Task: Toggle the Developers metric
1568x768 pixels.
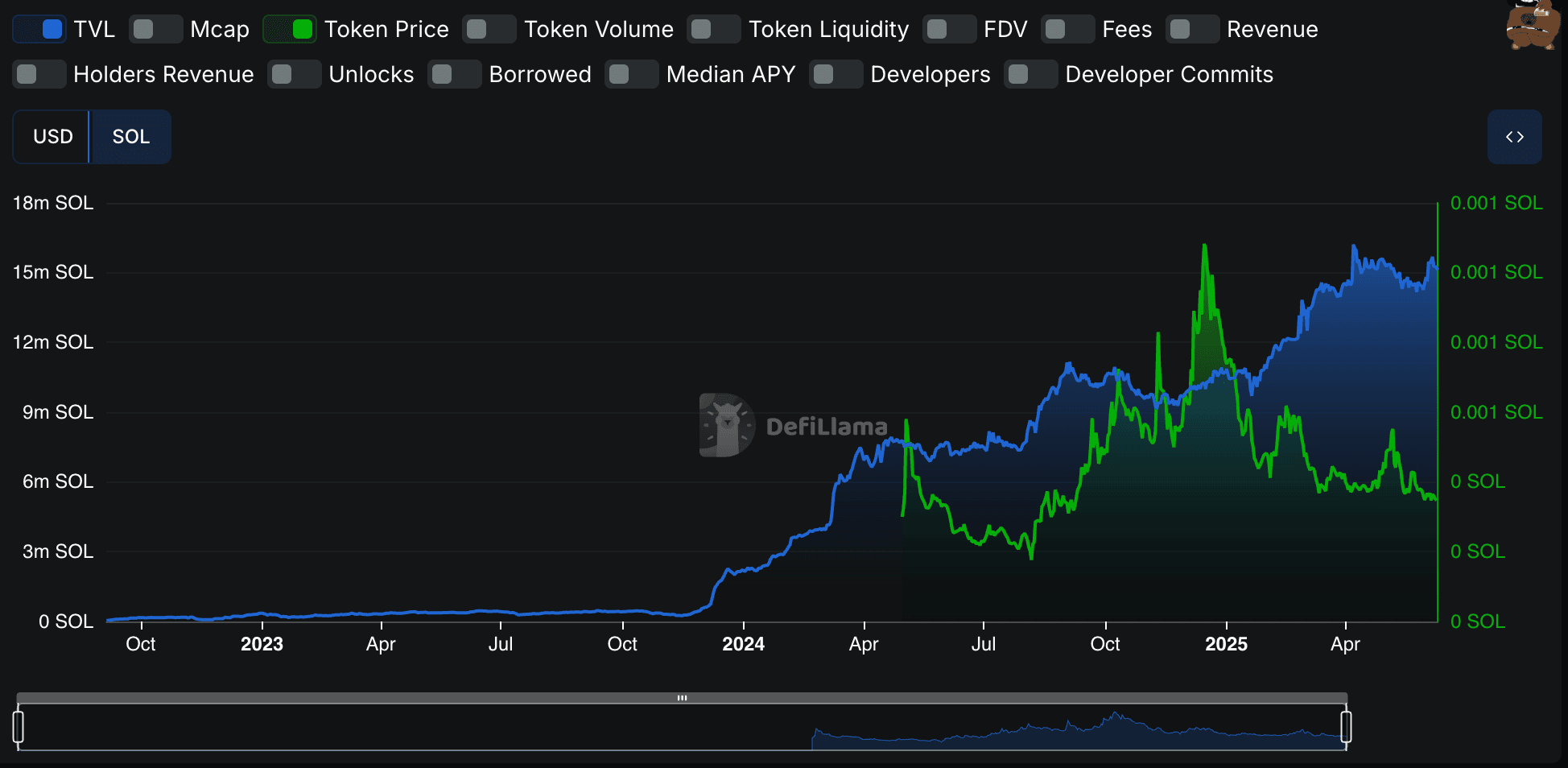Action: point(836,74)
